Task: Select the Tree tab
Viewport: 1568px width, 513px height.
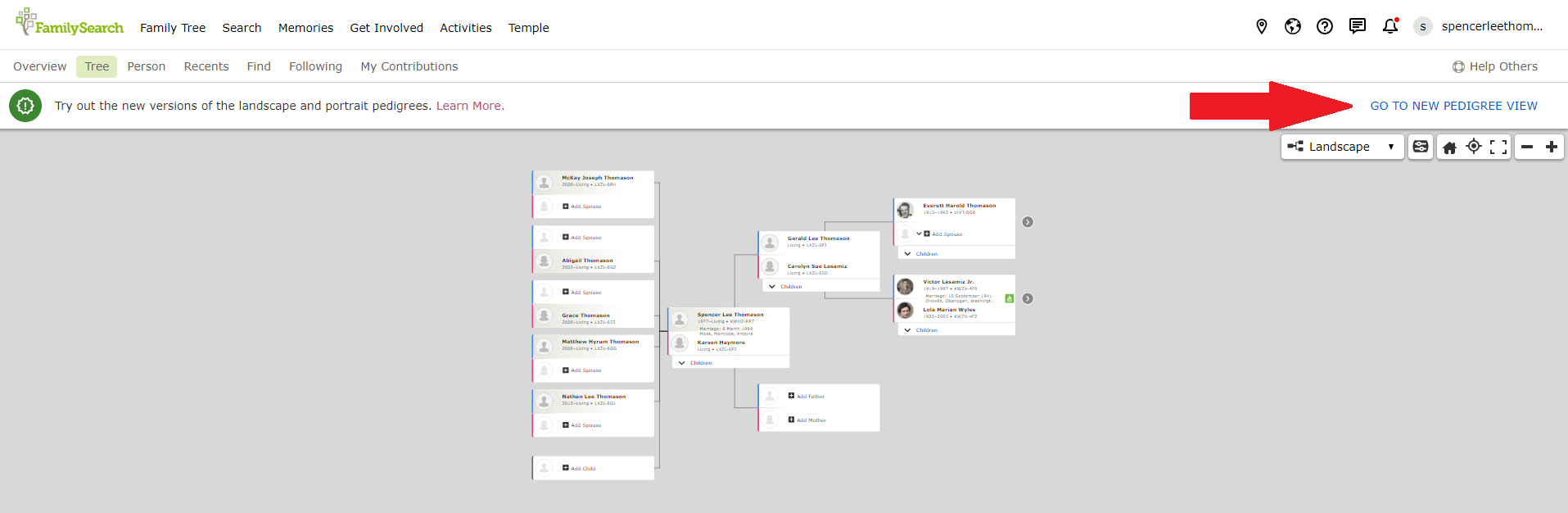Action: [x=97, y=66]
